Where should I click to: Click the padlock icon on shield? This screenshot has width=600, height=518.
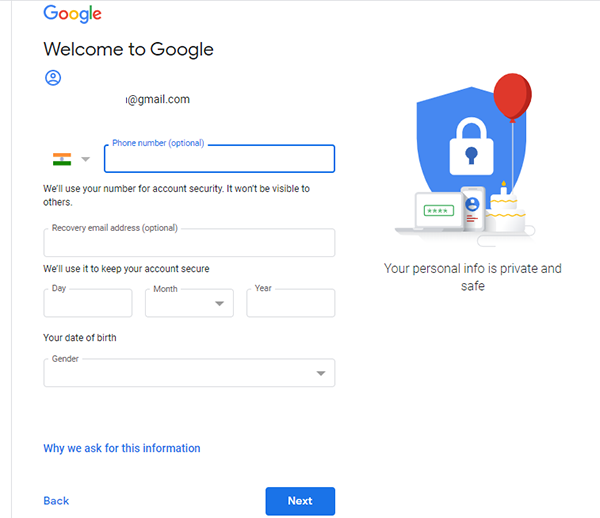click(x=471, y=147)
